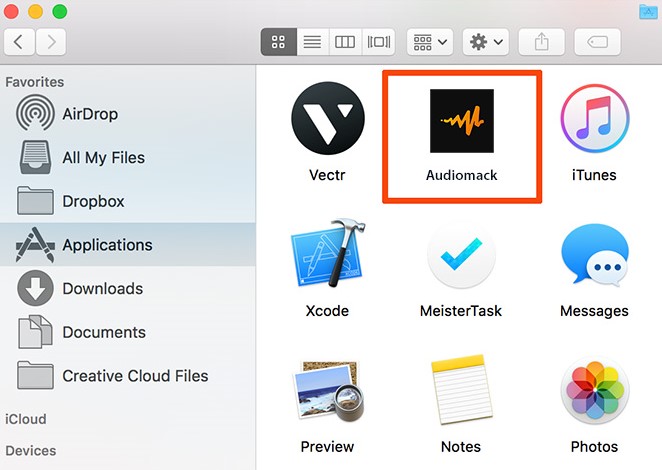The width and height of the screenshot is (662, 470).
Task: Open Downloads label in sidebar
Action: (103, 289)
